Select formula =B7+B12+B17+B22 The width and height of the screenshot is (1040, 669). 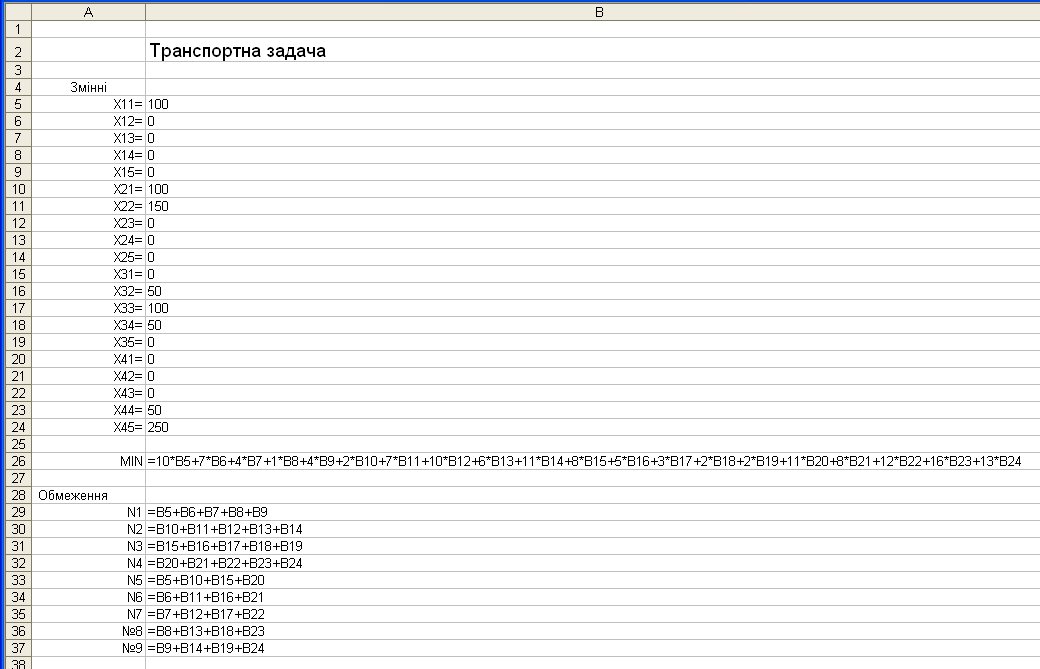pyautogui.click(x=592, y=614)
